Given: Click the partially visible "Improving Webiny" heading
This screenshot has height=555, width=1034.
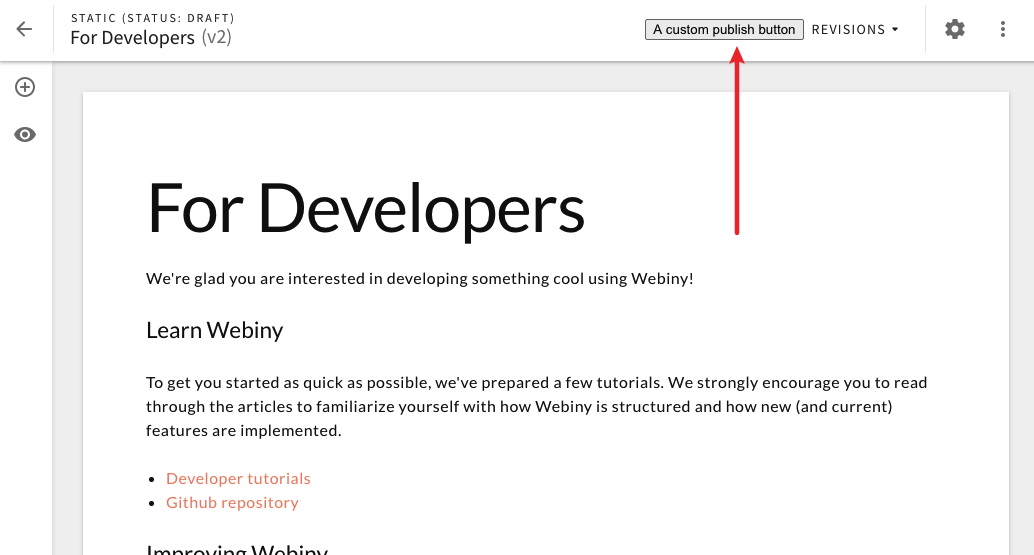Looking at the screenshot, I should [236, 549].
